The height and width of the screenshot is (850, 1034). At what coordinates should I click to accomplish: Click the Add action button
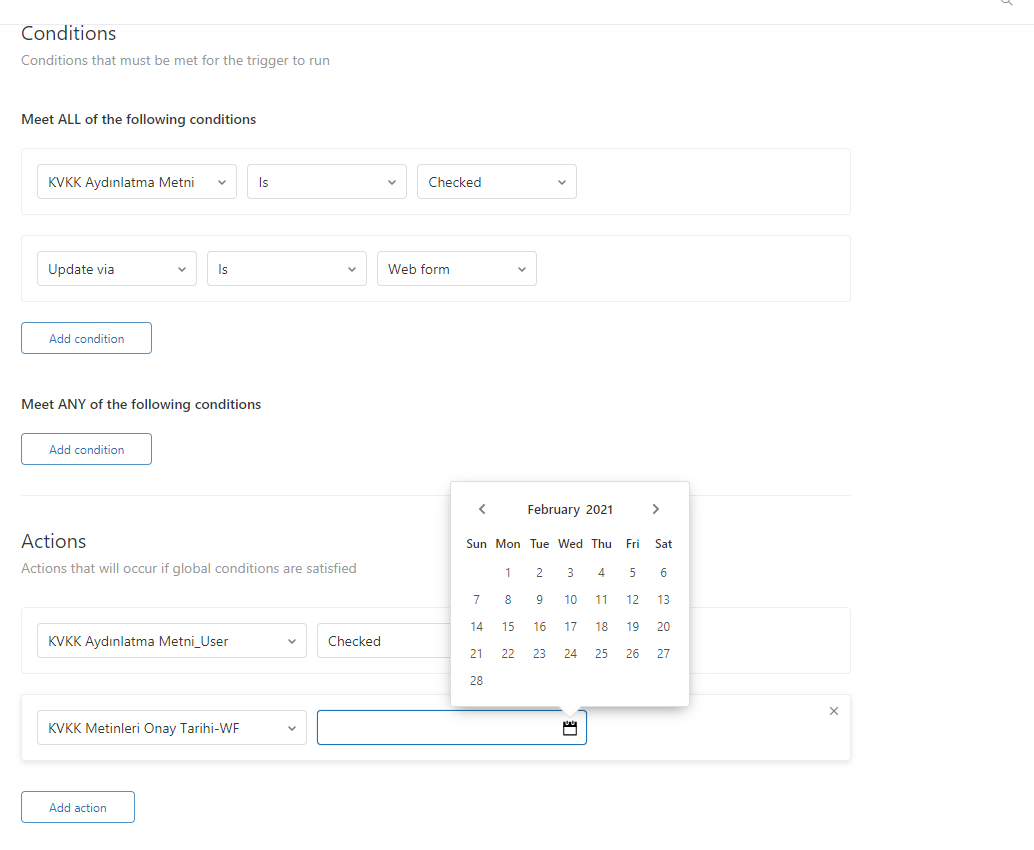coord(78,807)
